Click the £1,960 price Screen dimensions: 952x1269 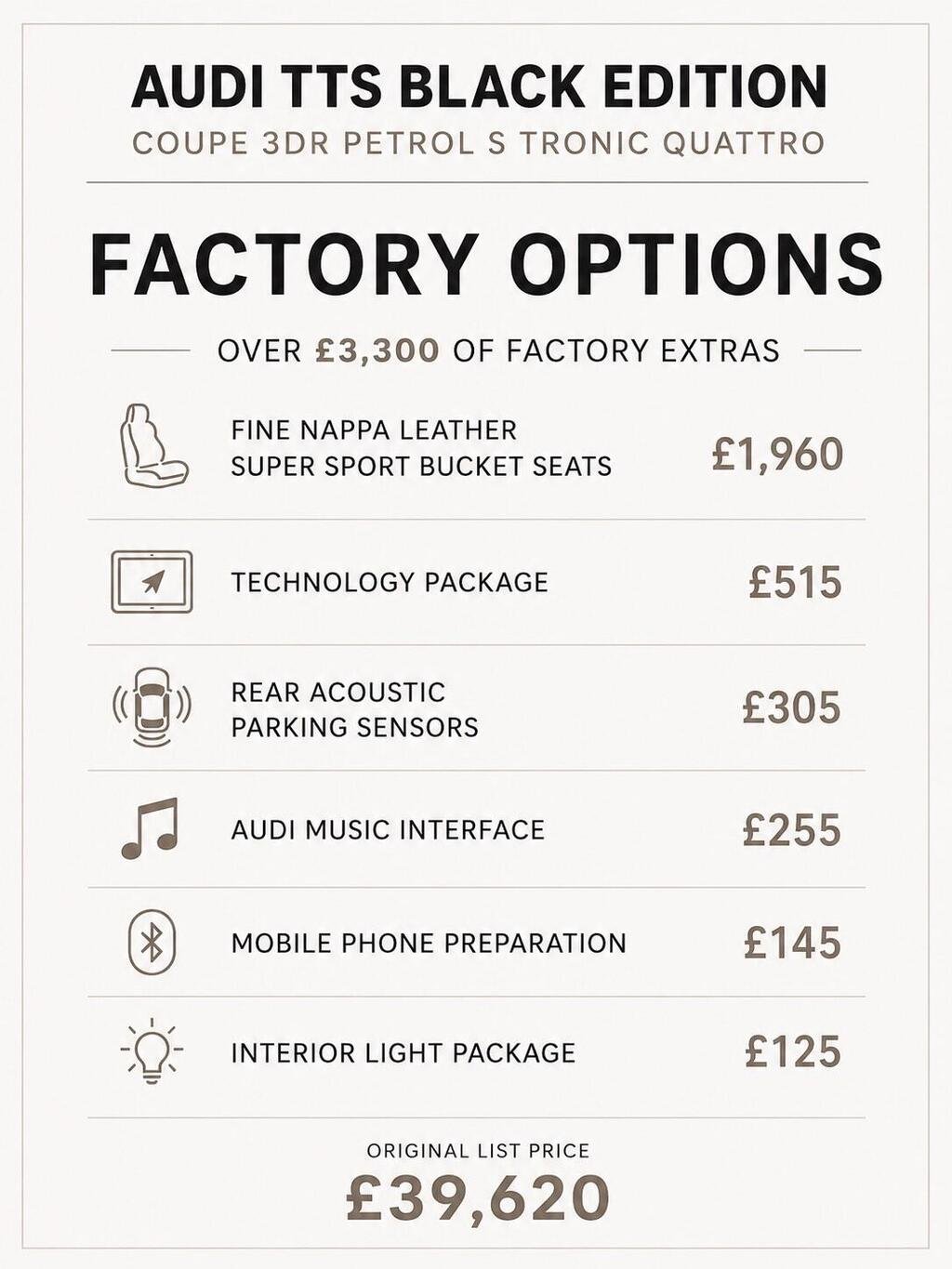coord(777,455)
